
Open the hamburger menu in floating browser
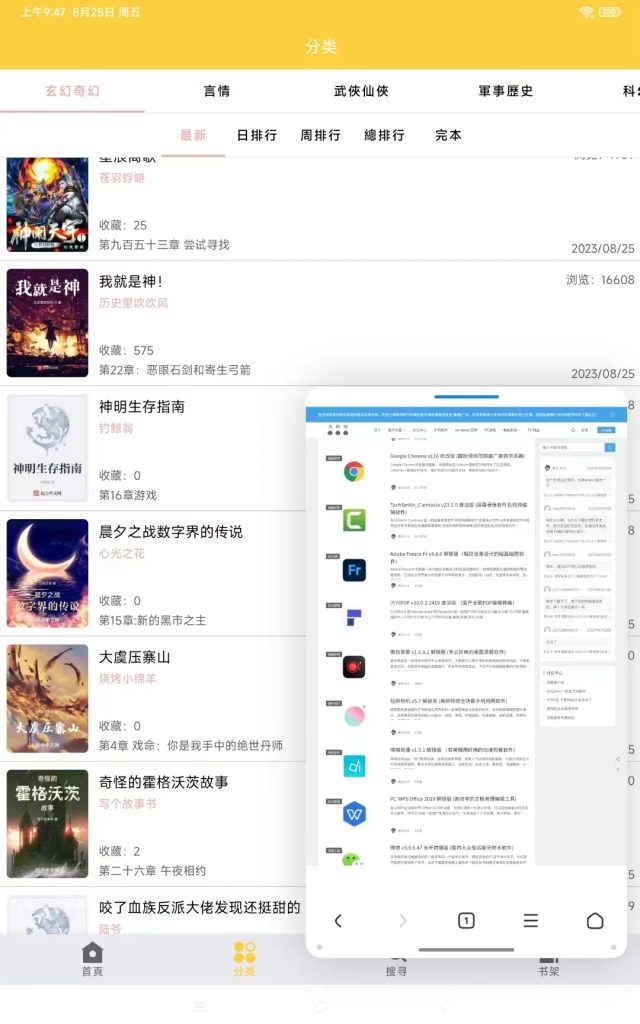pos(531,921)
